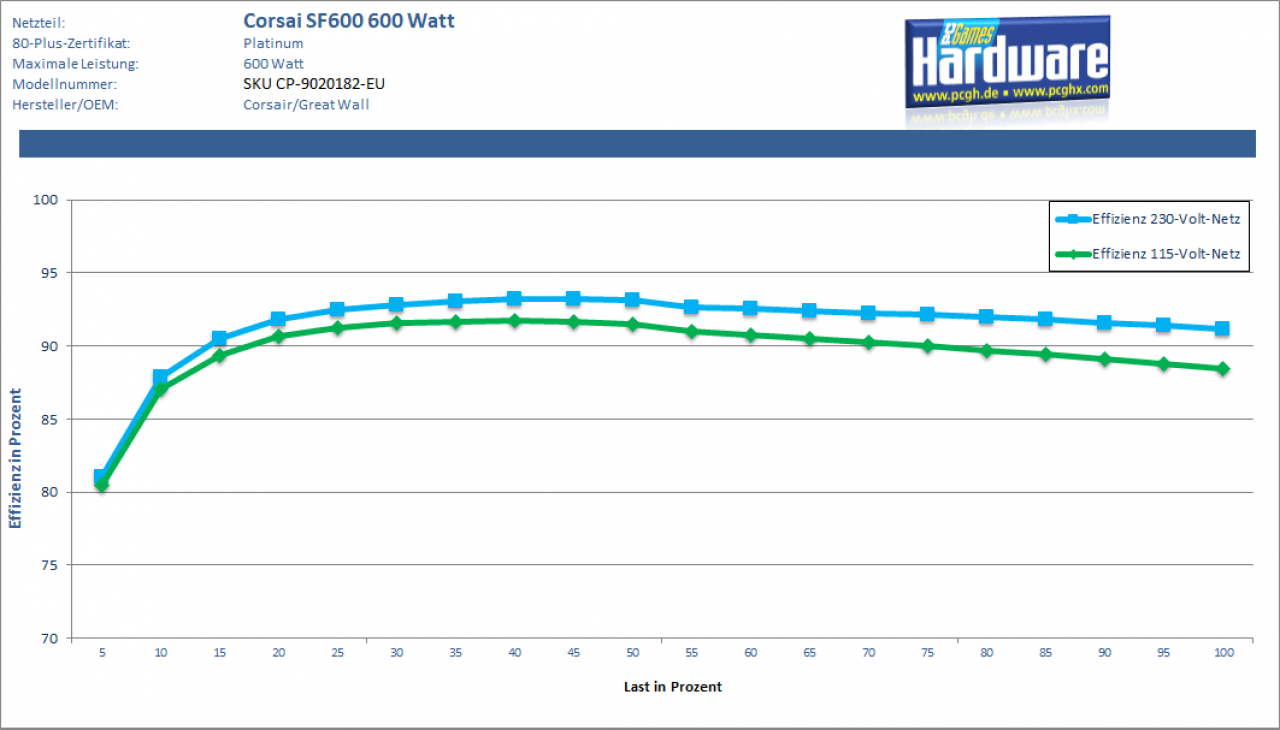Click the blue 230-Volt legend marker
This screenshot has width=1280, height=730.
(x=1072, y=219)
